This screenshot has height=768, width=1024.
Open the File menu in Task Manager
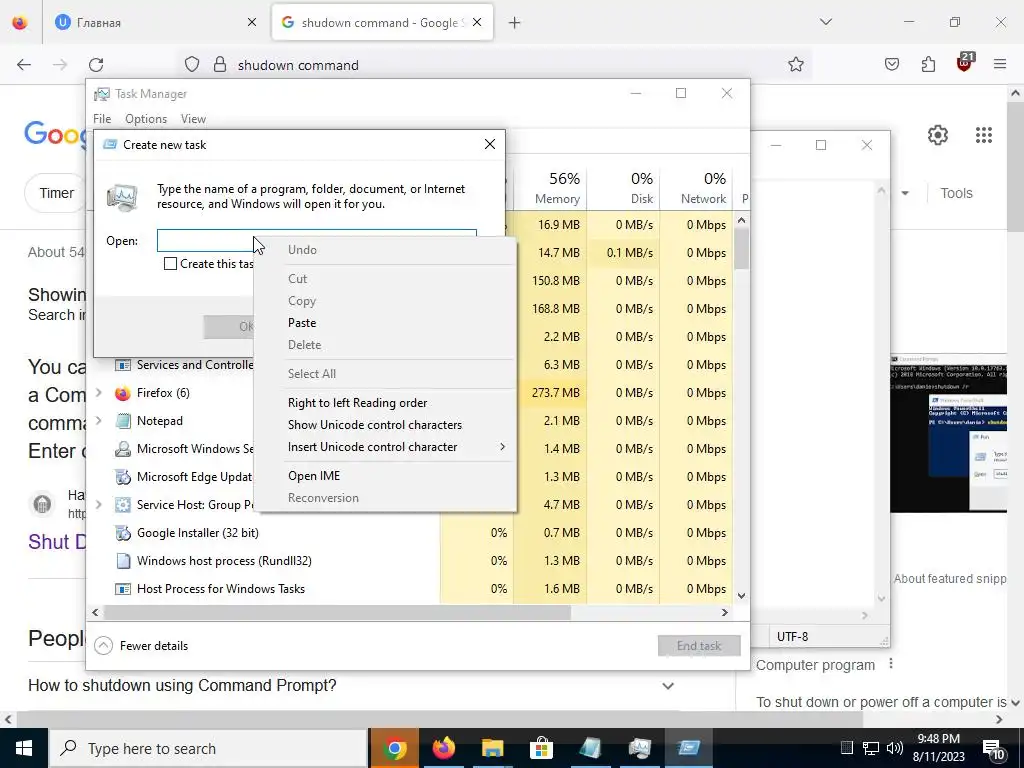point(102,119)
